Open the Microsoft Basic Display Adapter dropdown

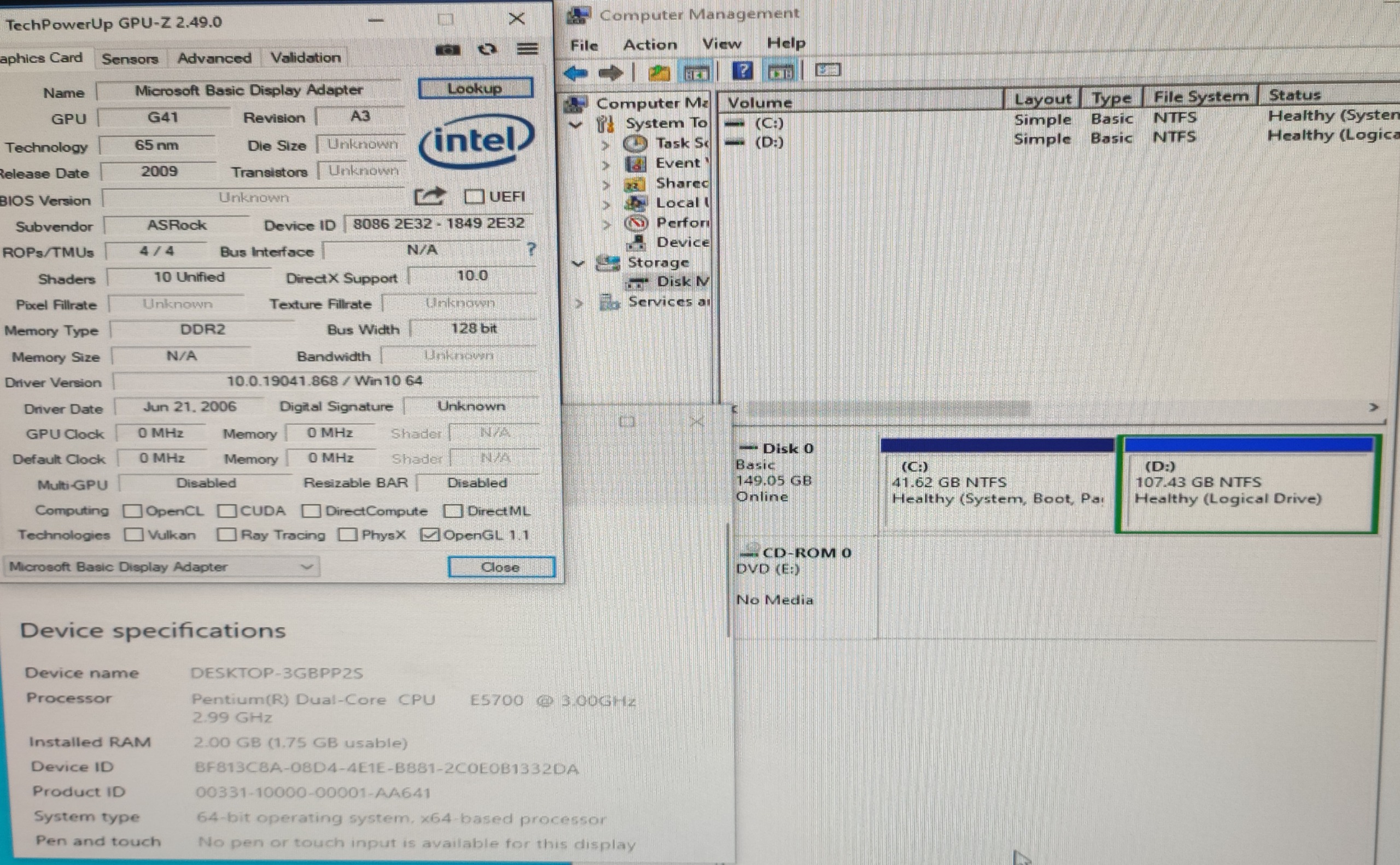[161, 567]
